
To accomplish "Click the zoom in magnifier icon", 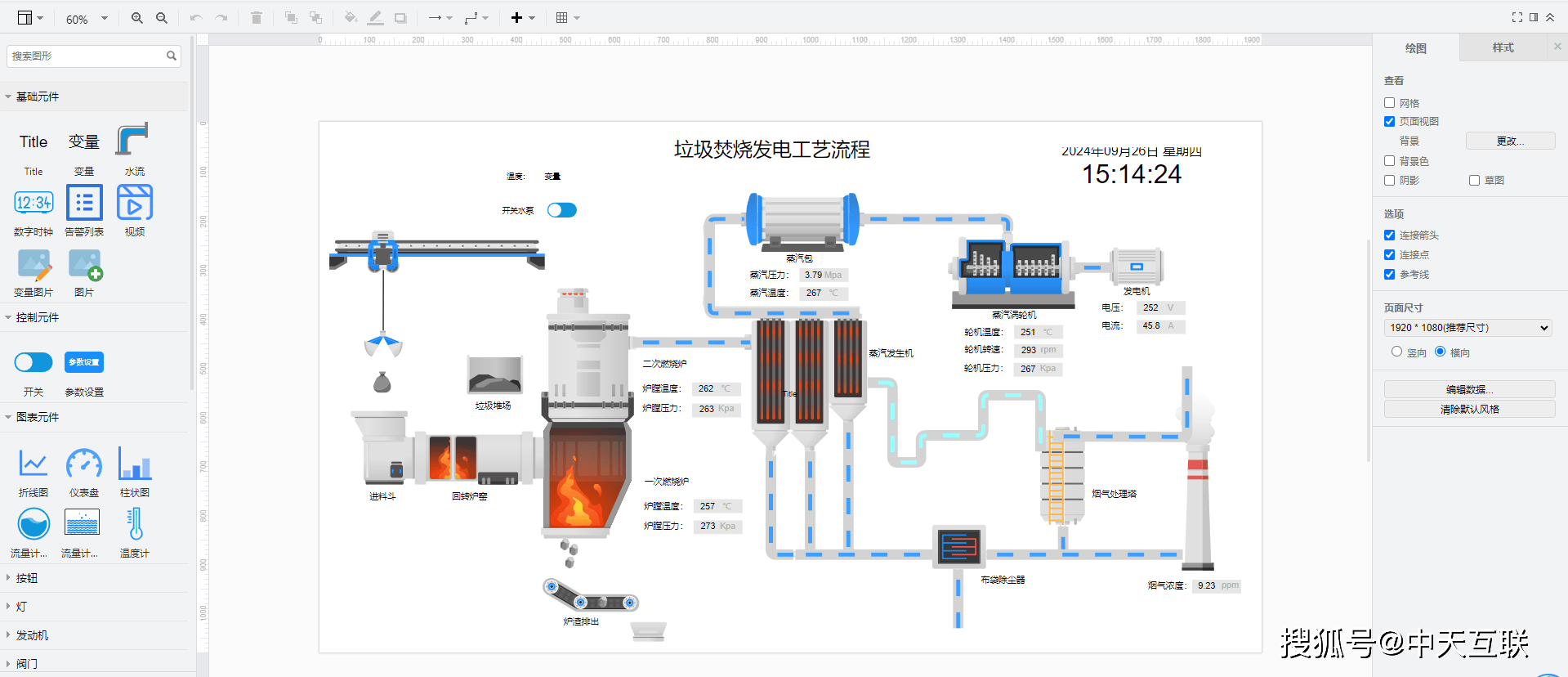I will click(136, 18).
